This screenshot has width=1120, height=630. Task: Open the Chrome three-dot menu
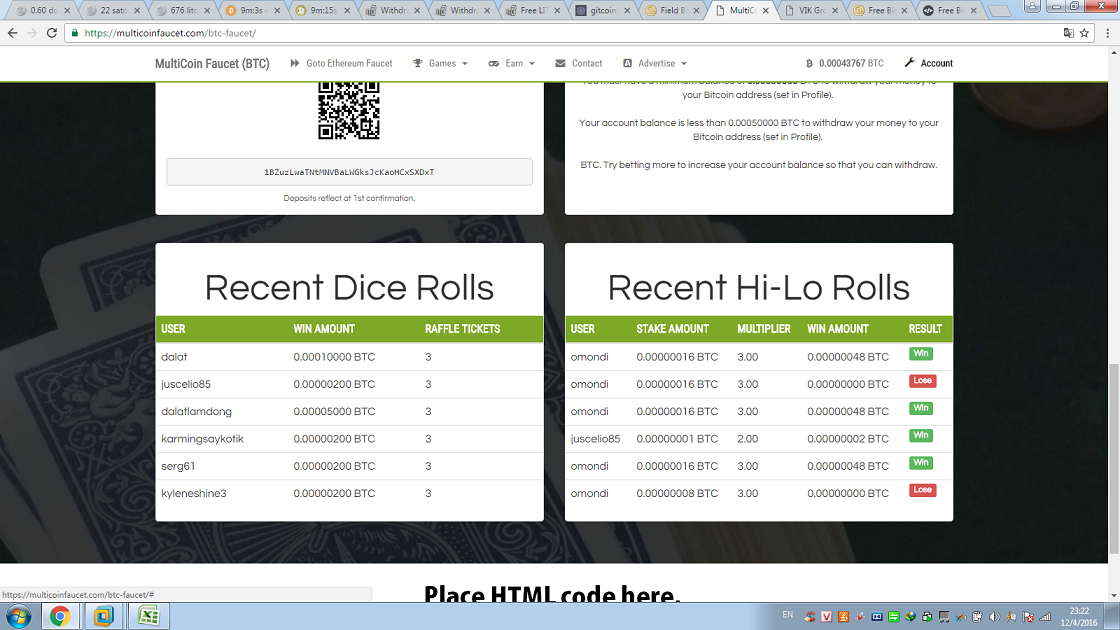tap(1108, 33)
